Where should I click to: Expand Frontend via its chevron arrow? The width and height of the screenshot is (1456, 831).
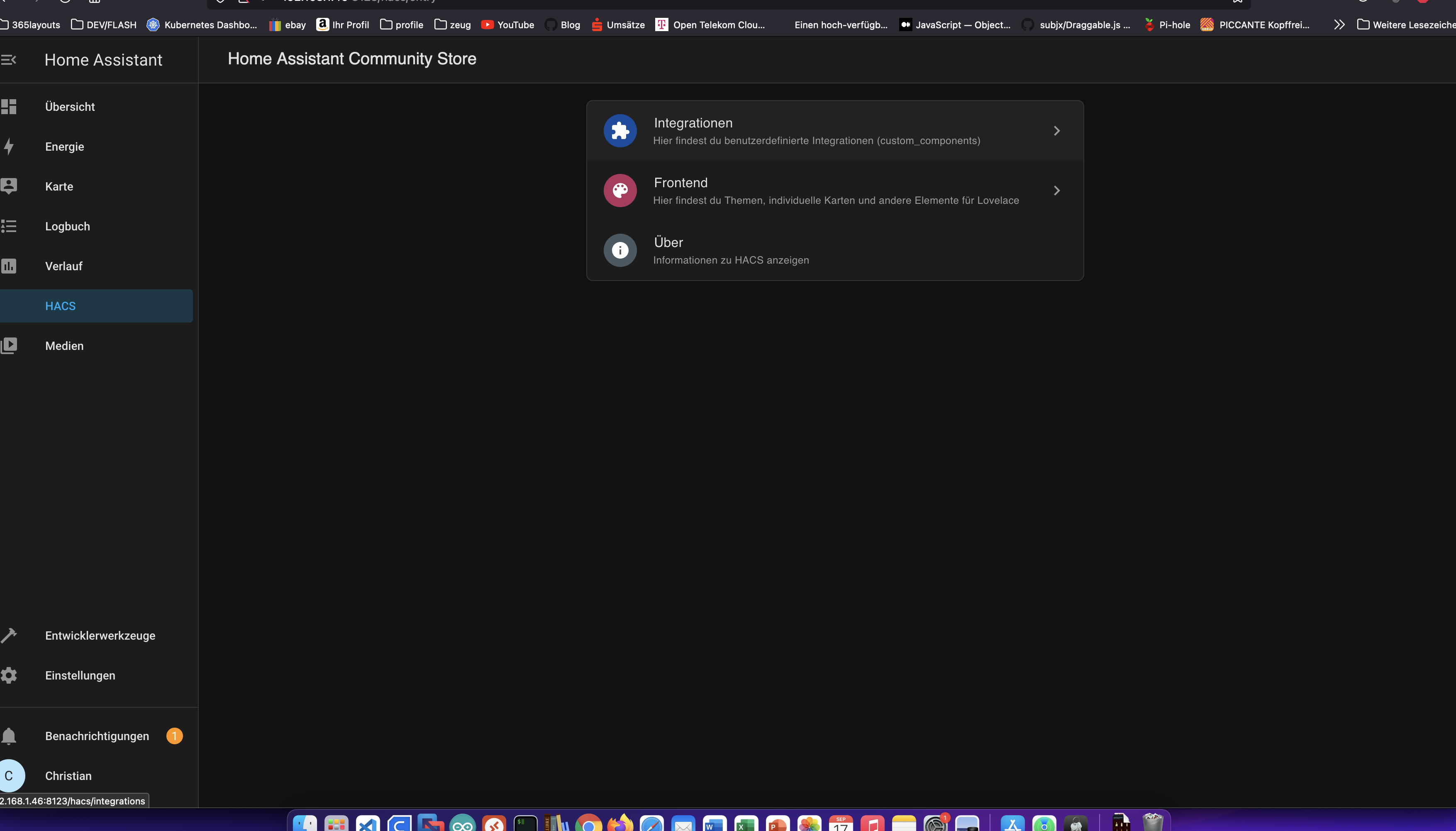coord(1056,191)
